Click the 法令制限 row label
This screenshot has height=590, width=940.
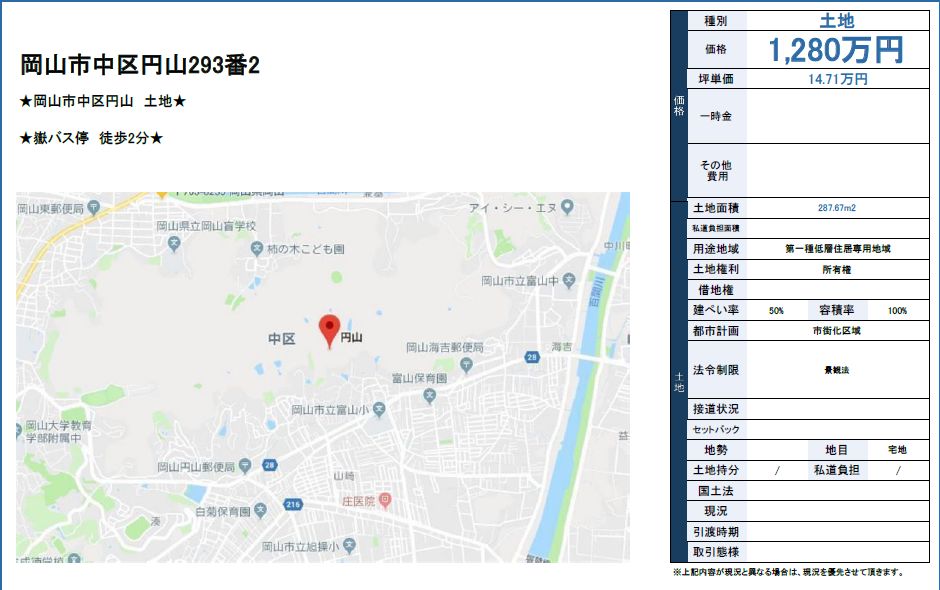click(x=716, y=370)
